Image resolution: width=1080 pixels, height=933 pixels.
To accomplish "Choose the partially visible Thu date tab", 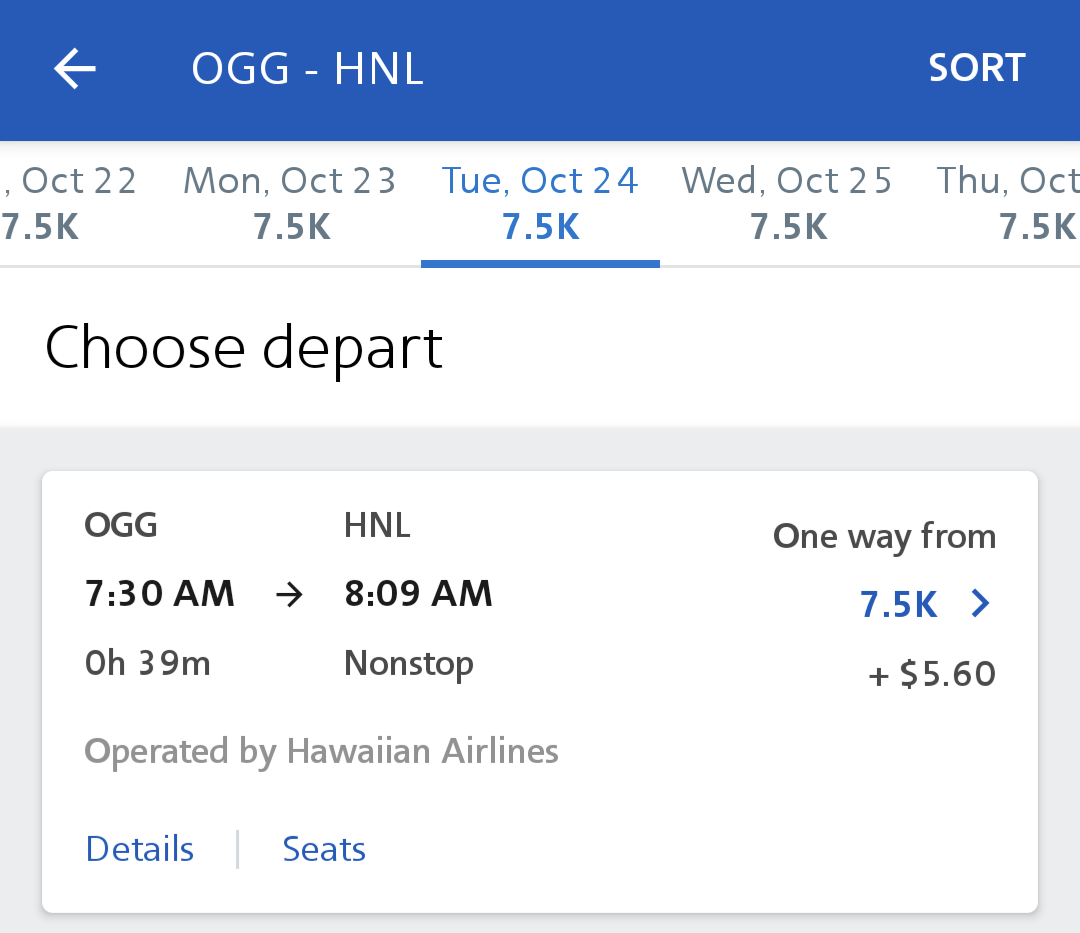I will 1010,204.
